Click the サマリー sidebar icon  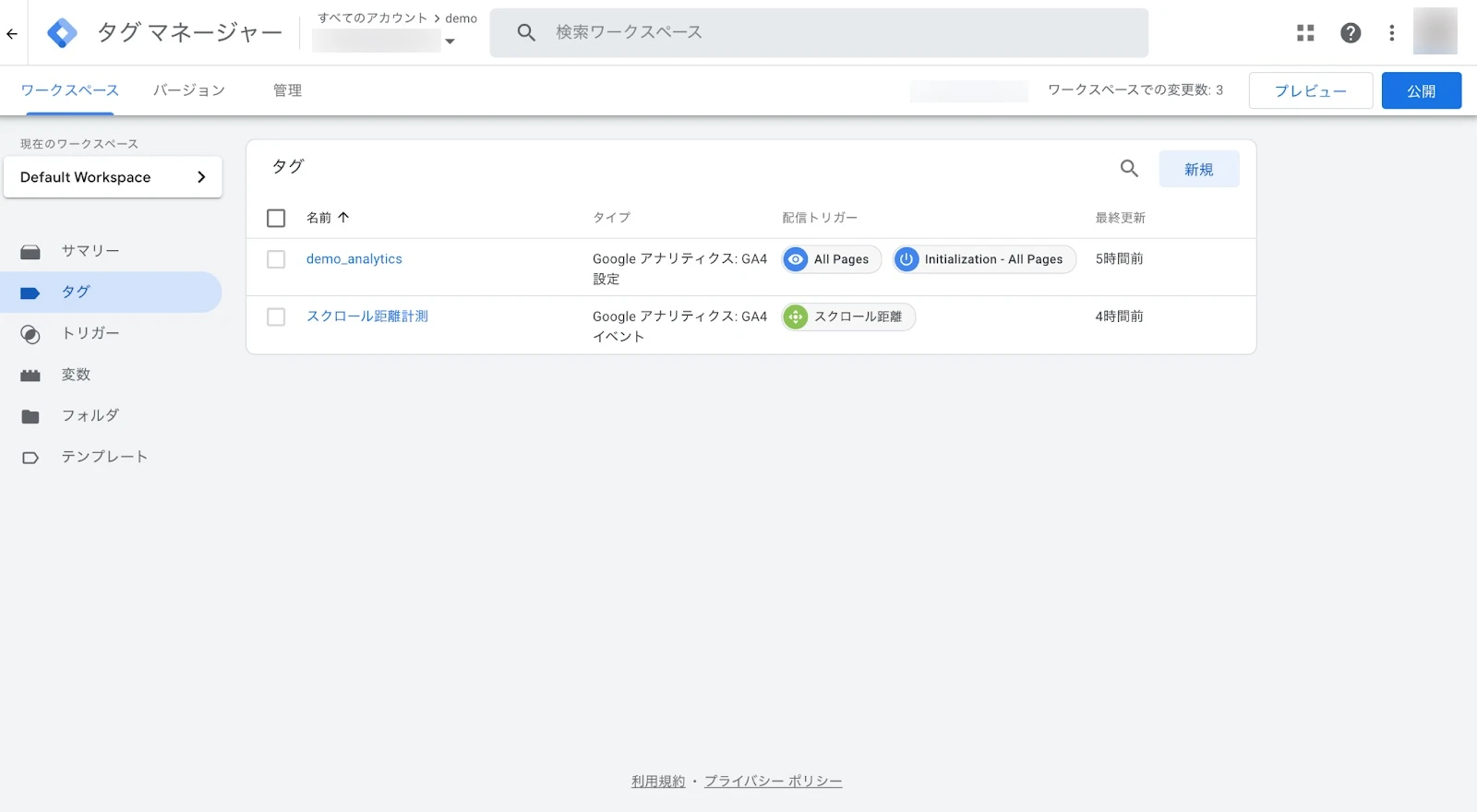(x=30, y=252)
